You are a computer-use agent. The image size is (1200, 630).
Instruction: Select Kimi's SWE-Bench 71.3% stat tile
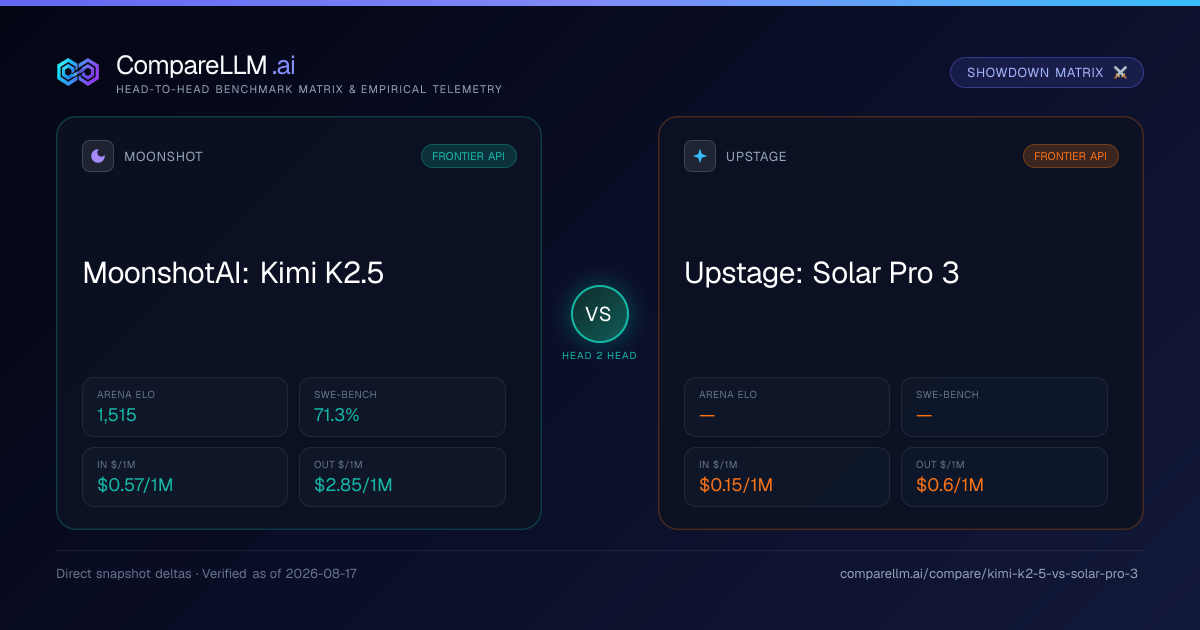(x=402, y=407)
